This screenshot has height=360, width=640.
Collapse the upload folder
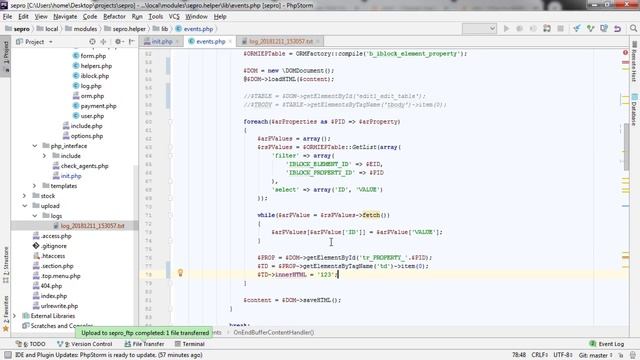(24, 206)
